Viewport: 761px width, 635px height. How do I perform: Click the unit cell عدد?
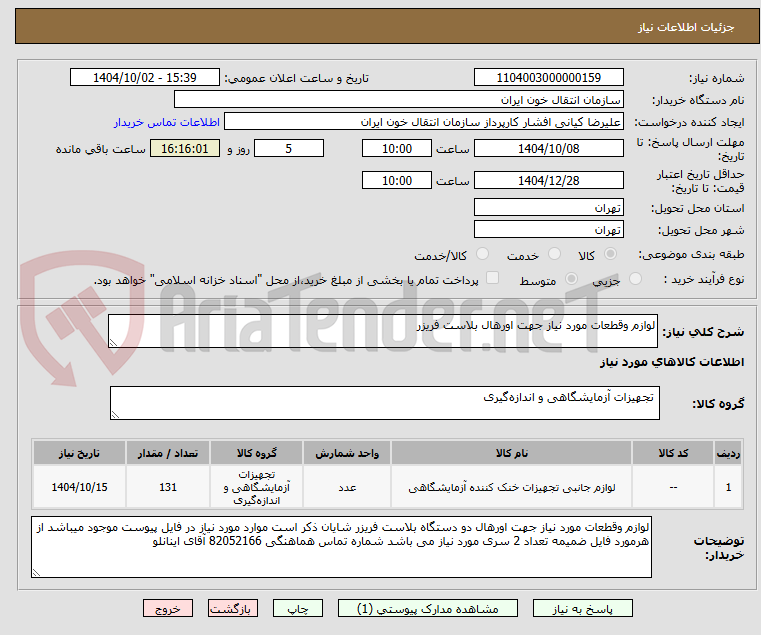tap(347, 487)
